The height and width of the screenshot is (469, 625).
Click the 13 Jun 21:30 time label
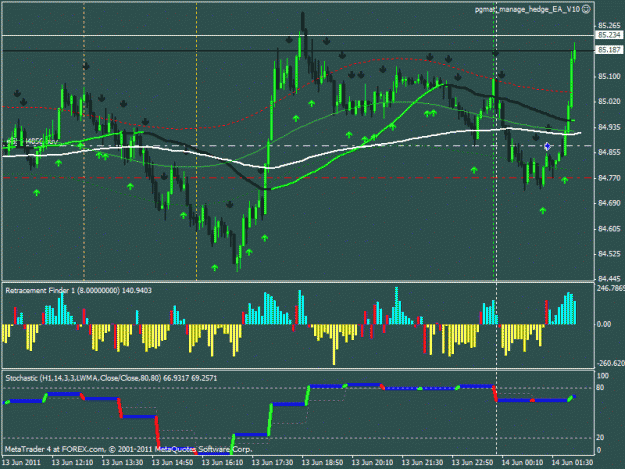[422, 463]
